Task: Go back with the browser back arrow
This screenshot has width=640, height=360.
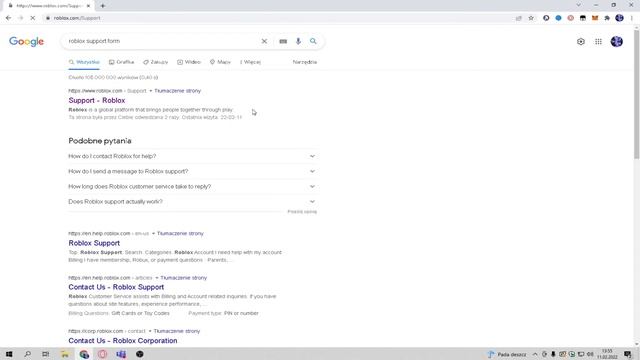Action: tap(9, 18)
